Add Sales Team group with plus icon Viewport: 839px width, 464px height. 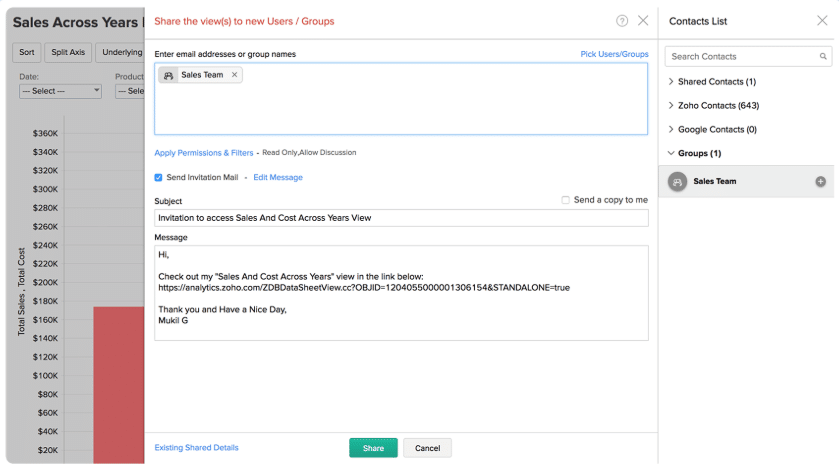[x=820, y=181]
